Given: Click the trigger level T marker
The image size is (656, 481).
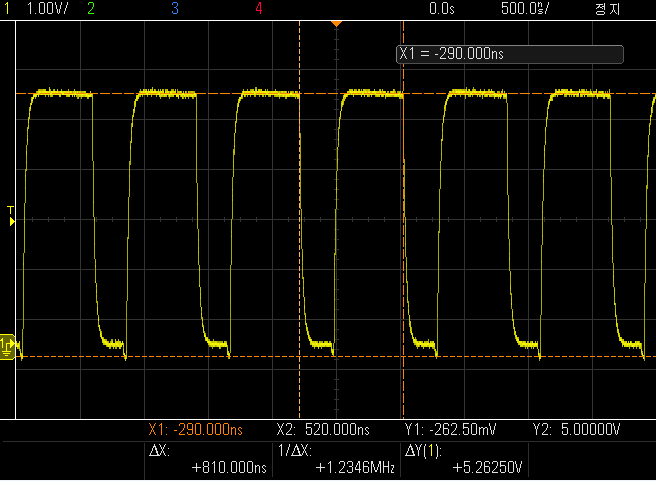Looking at the screenshot, I should (11, 216).
